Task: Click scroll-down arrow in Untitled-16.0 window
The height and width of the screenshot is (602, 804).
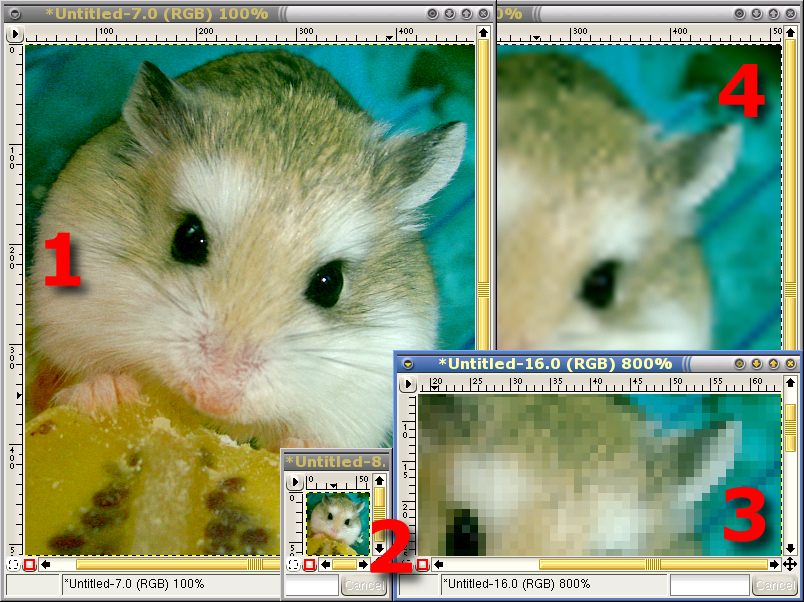Action: 790,548
